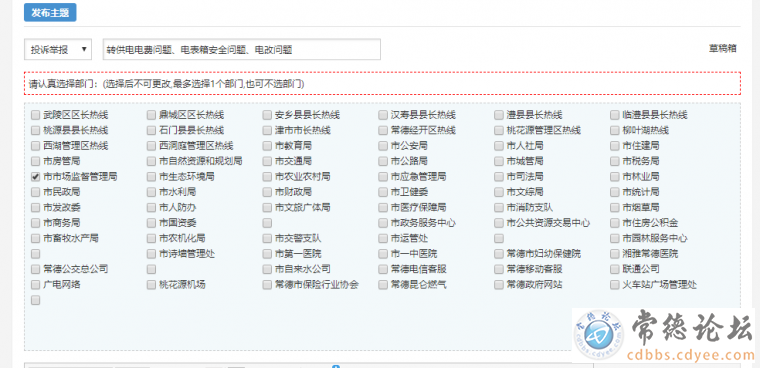
Task: Check the 市应急管理局 checkbox
Action: tap(383, 176)
